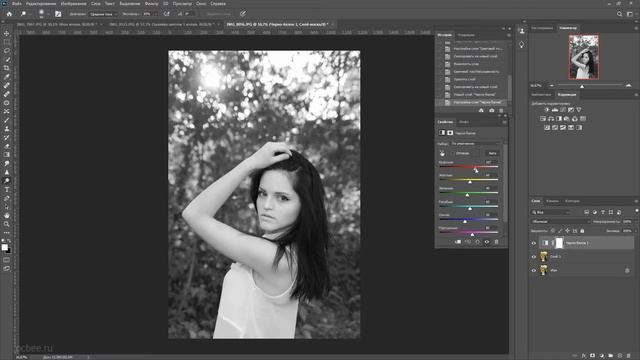Add a Levels adjustment
Viewport: 640px width, 360px height.
coord(555,110)
